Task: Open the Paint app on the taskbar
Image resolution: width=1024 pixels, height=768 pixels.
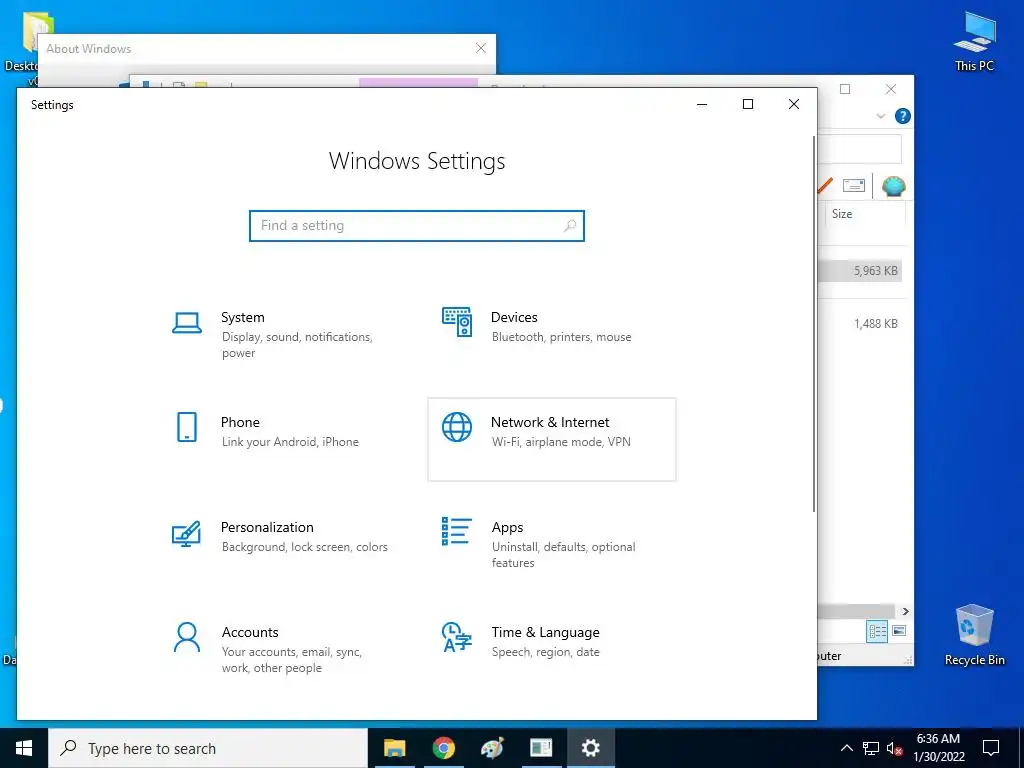Action: [x=492, y=748]
